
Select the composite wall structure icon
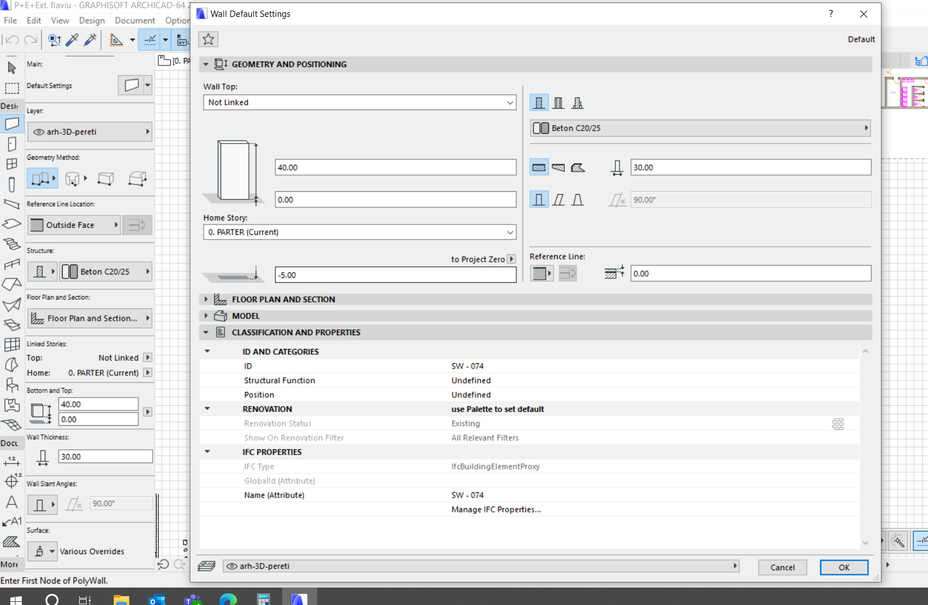(558, 103)
